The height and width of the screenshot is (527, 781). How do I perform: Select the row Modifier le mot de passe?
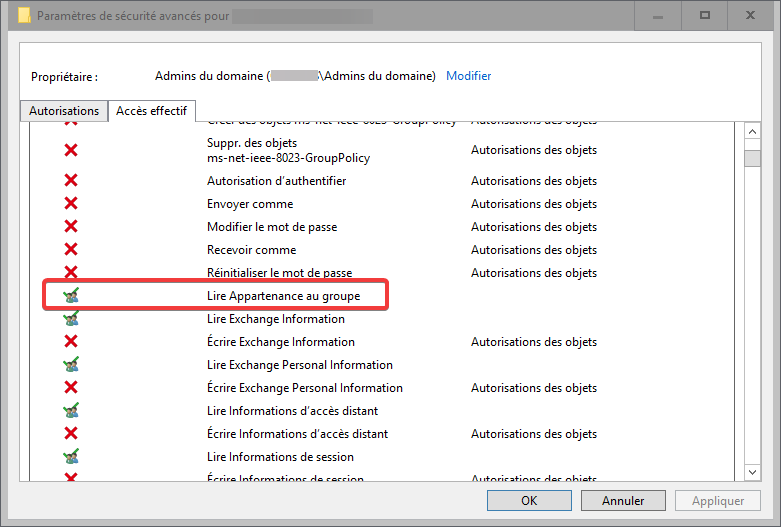(382, 227)
